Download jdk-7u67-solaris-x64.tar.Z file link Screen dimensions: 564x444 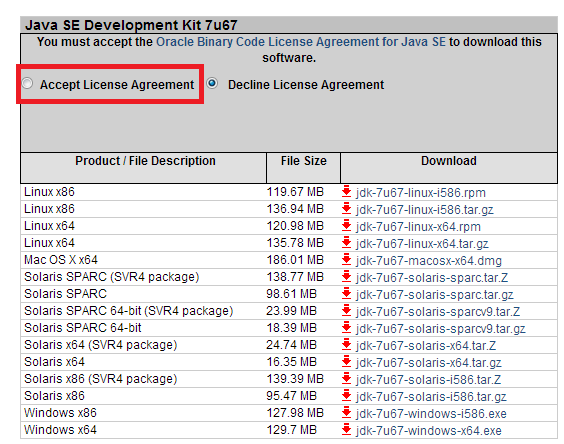point(426,346)
